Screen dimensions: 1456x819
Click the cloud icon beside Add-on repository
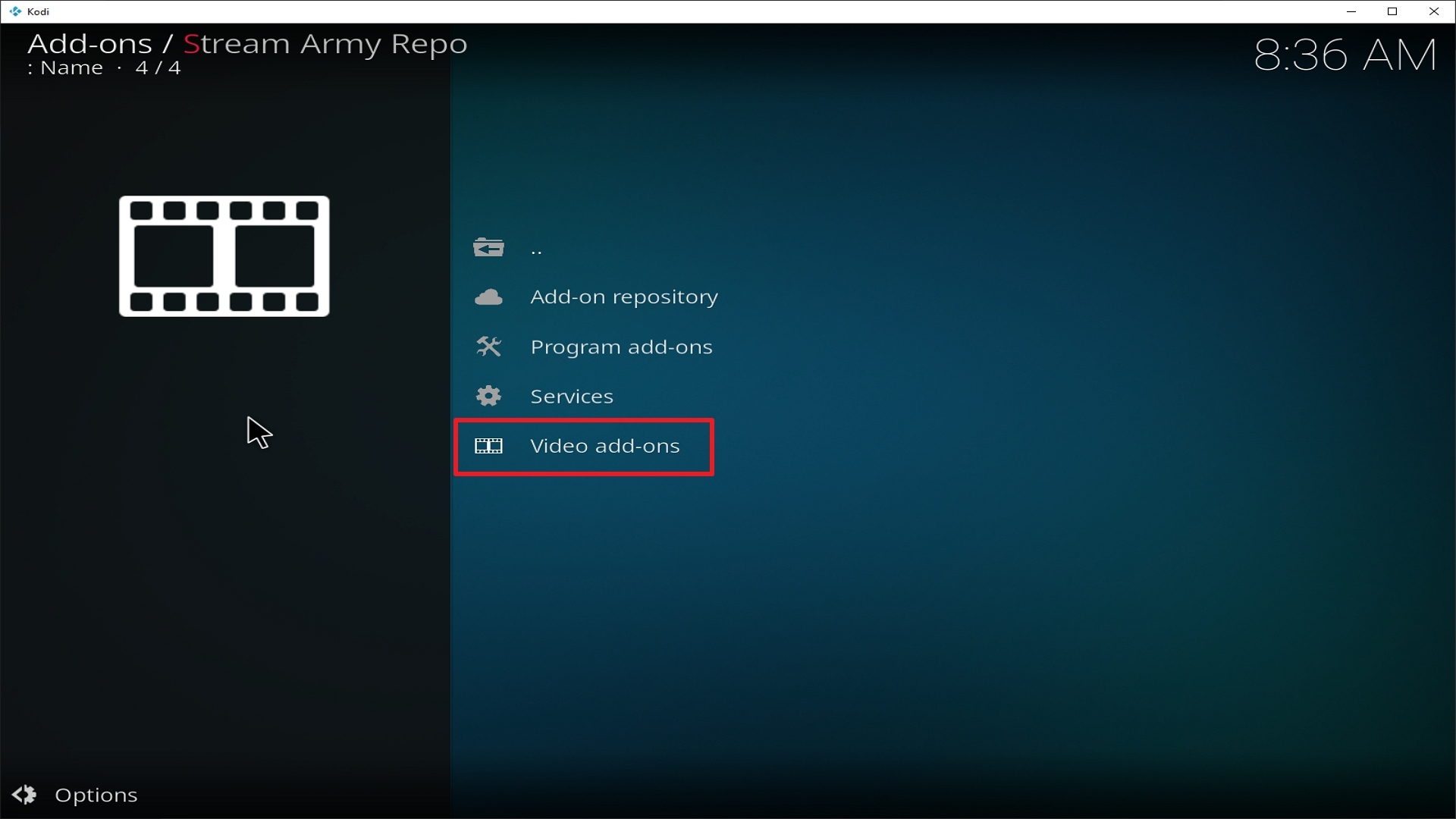click(488, 297)
